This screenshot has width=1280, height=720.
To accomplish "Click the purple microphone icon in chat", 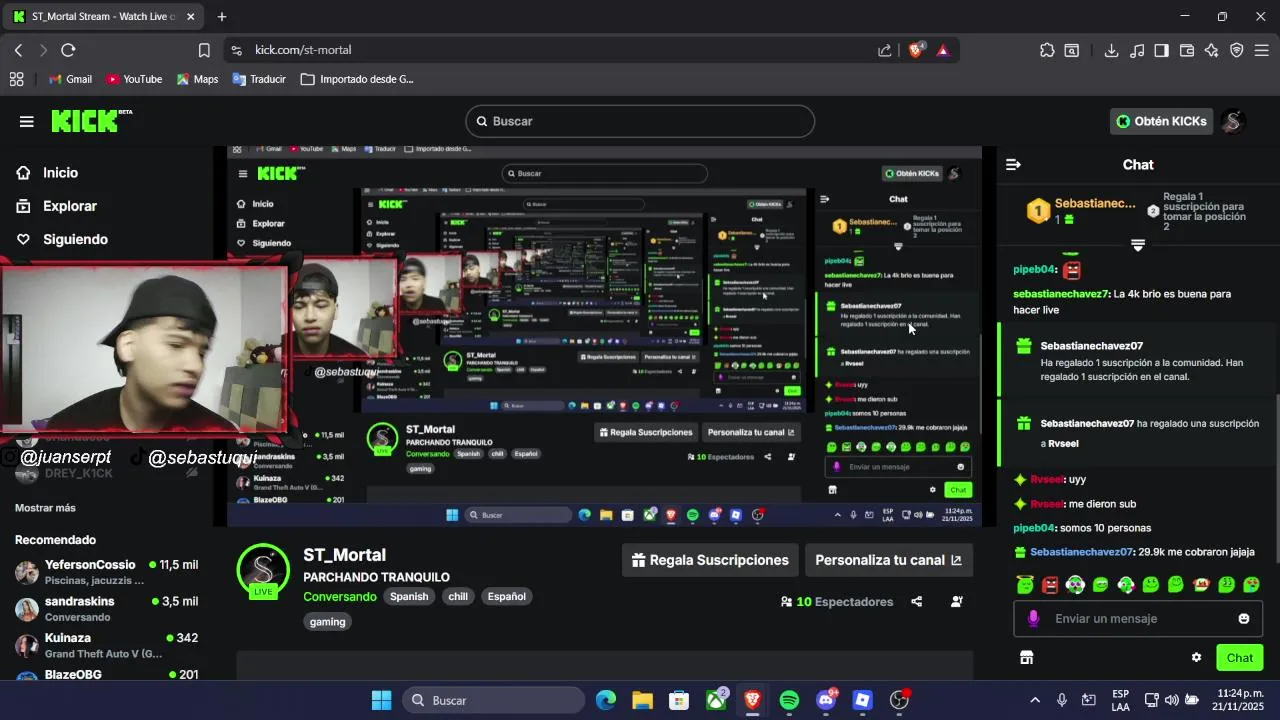I will click(x=1034, y=618).
